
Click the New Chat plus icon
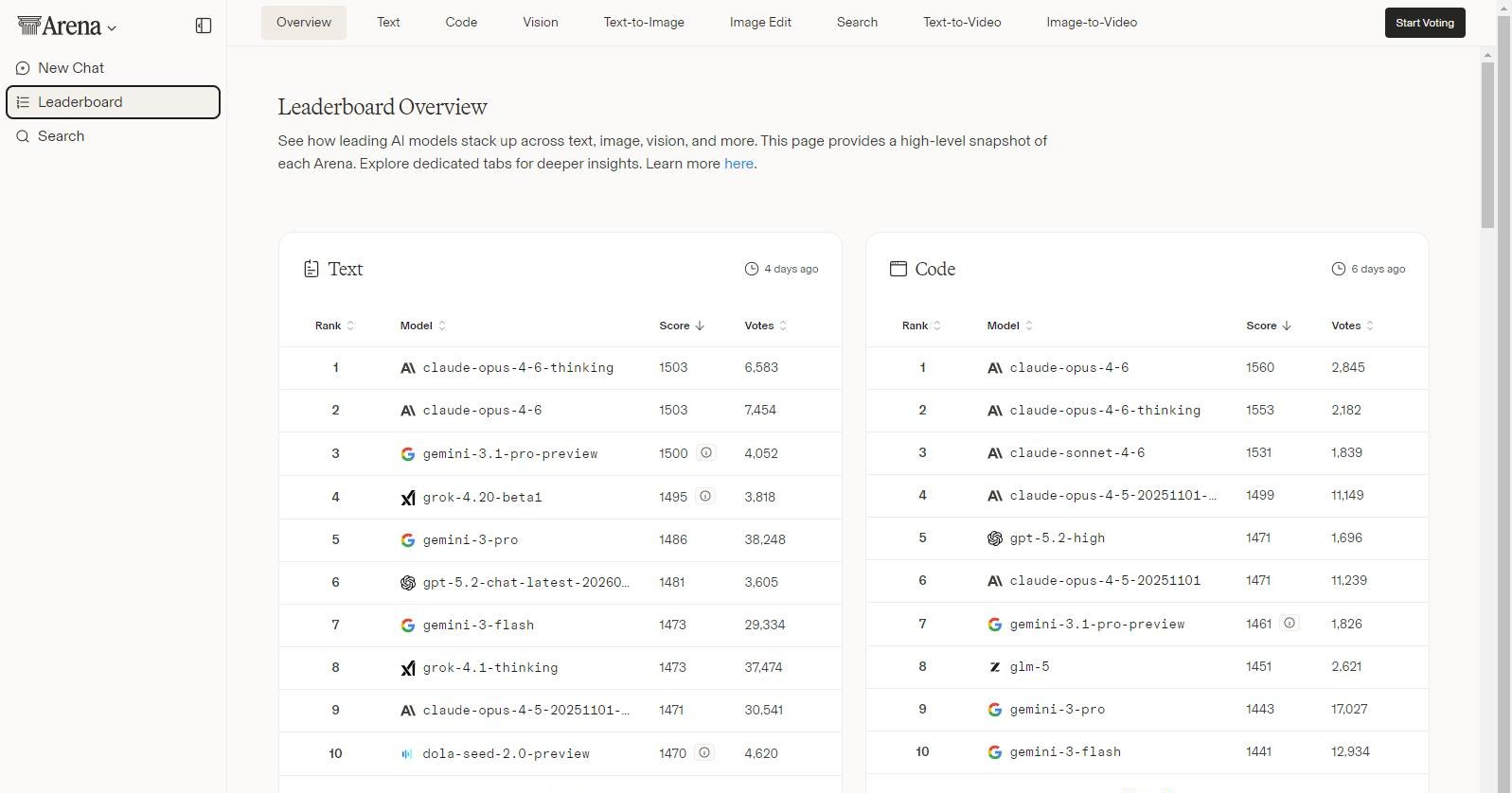[x=23, y=68]
